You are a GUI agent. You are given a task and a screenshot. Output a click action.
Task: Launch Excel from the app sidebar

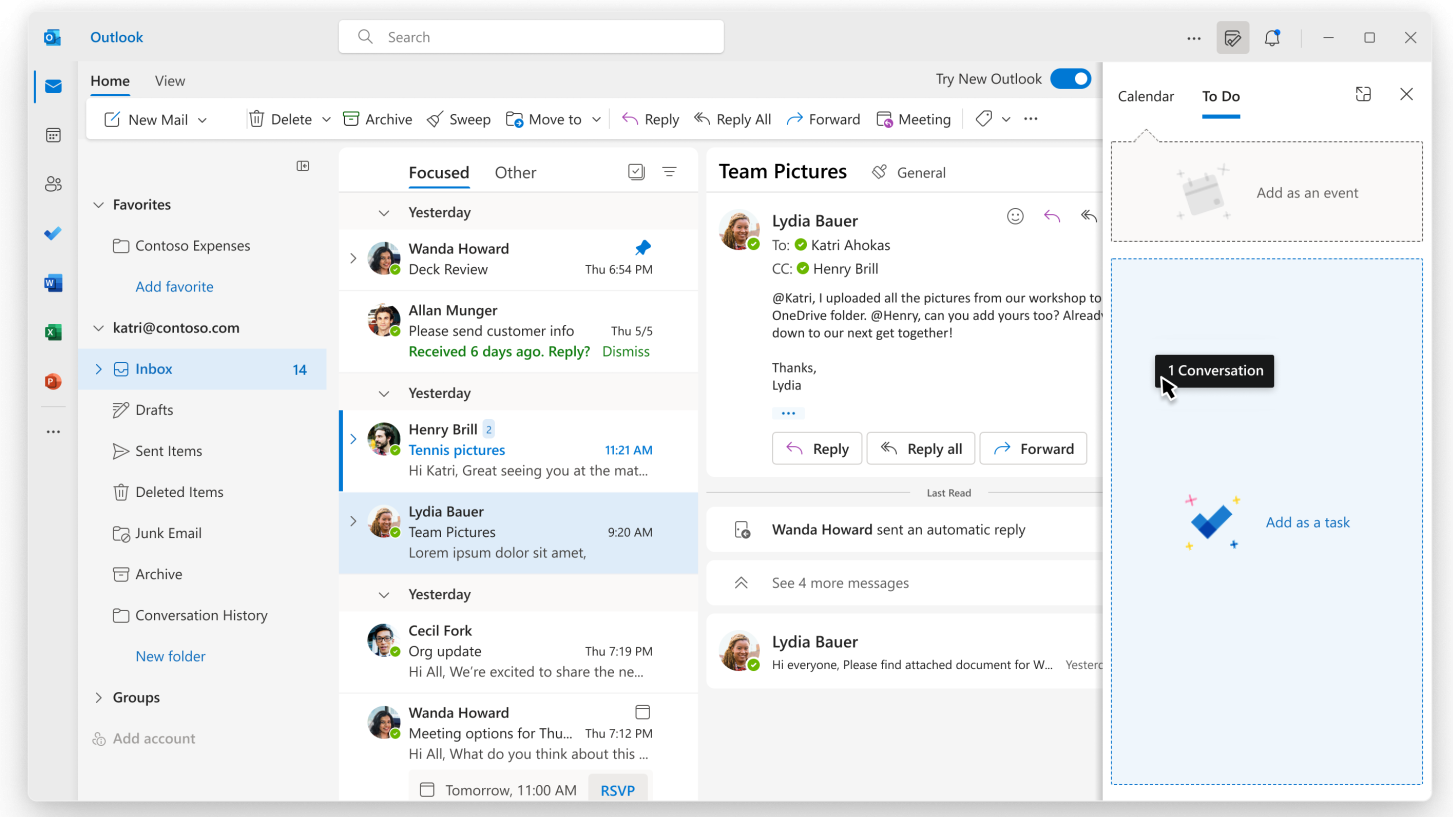click(x=53, y=332)
